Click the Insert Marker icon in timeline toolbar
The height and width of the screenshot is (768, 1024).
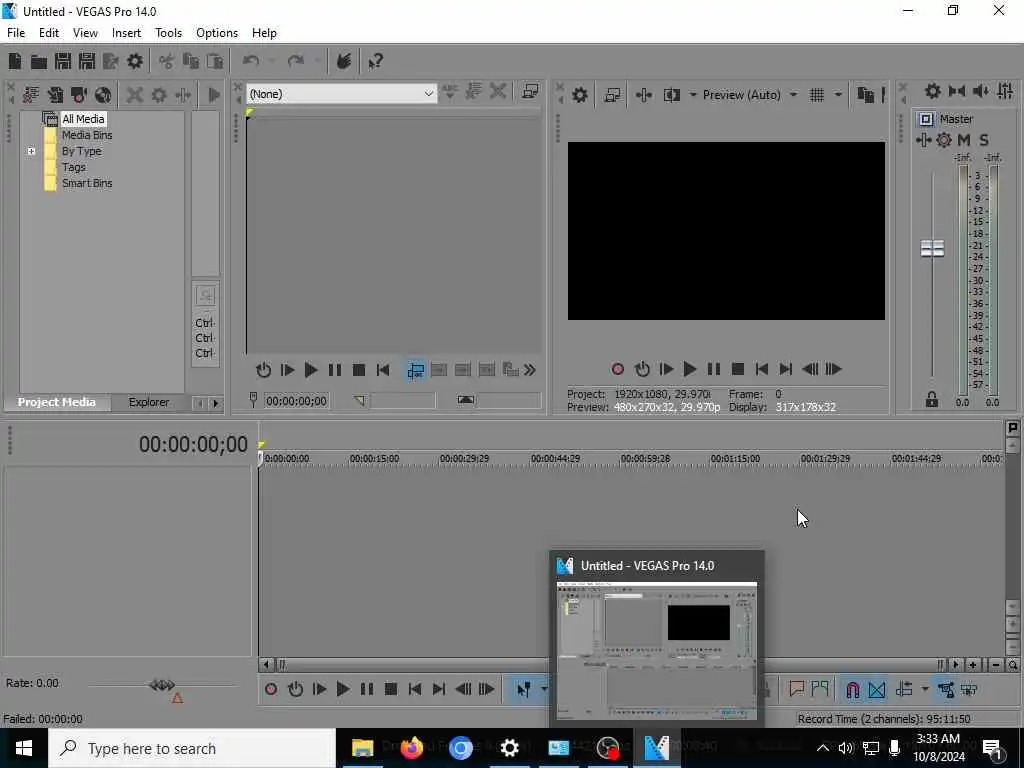[x=796, y=689]
